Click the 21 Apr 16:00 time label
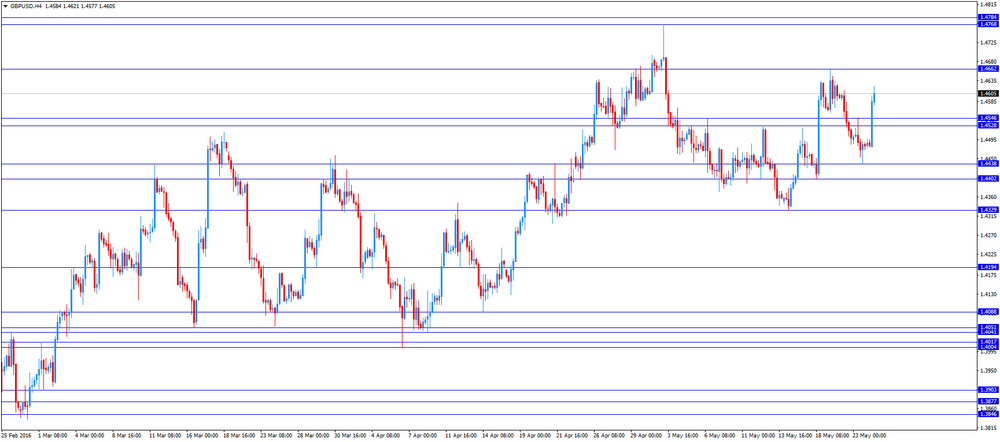The width and height of the screenshot is (1000, 442). [571, 436]
